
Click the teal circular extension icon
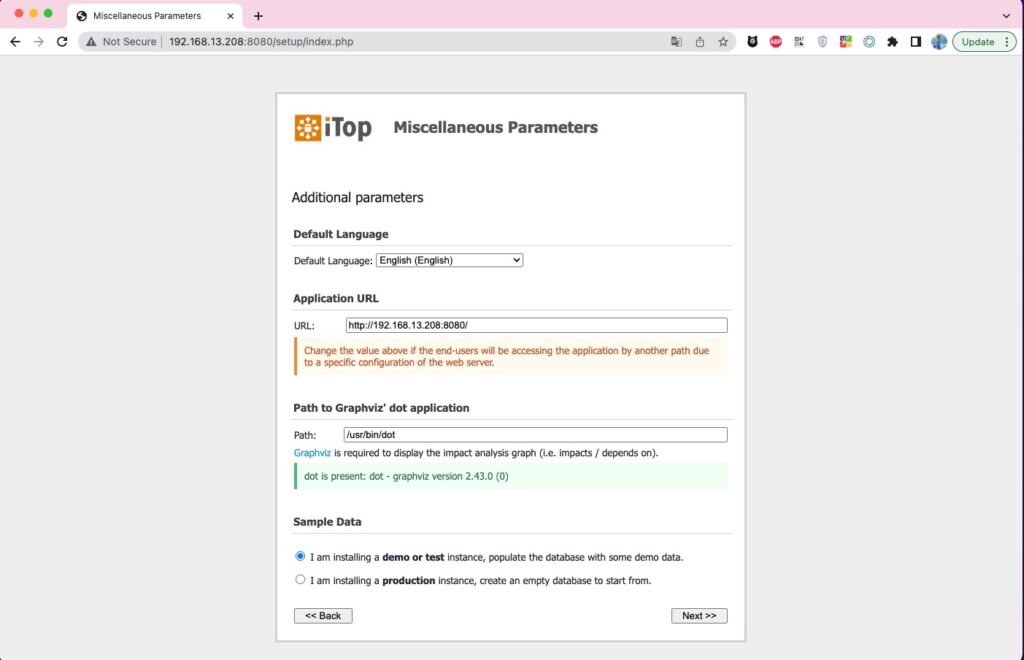[869, 42]
